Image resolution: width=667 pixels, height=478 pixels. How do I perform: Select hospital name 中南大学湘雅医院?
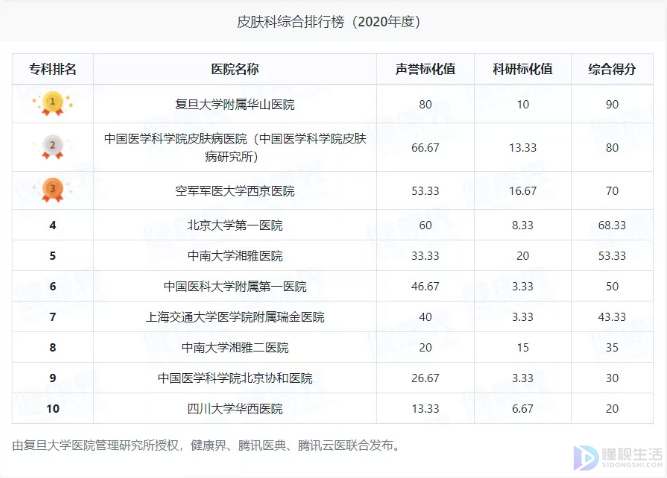pyautogui.click(x=235, y=256)
